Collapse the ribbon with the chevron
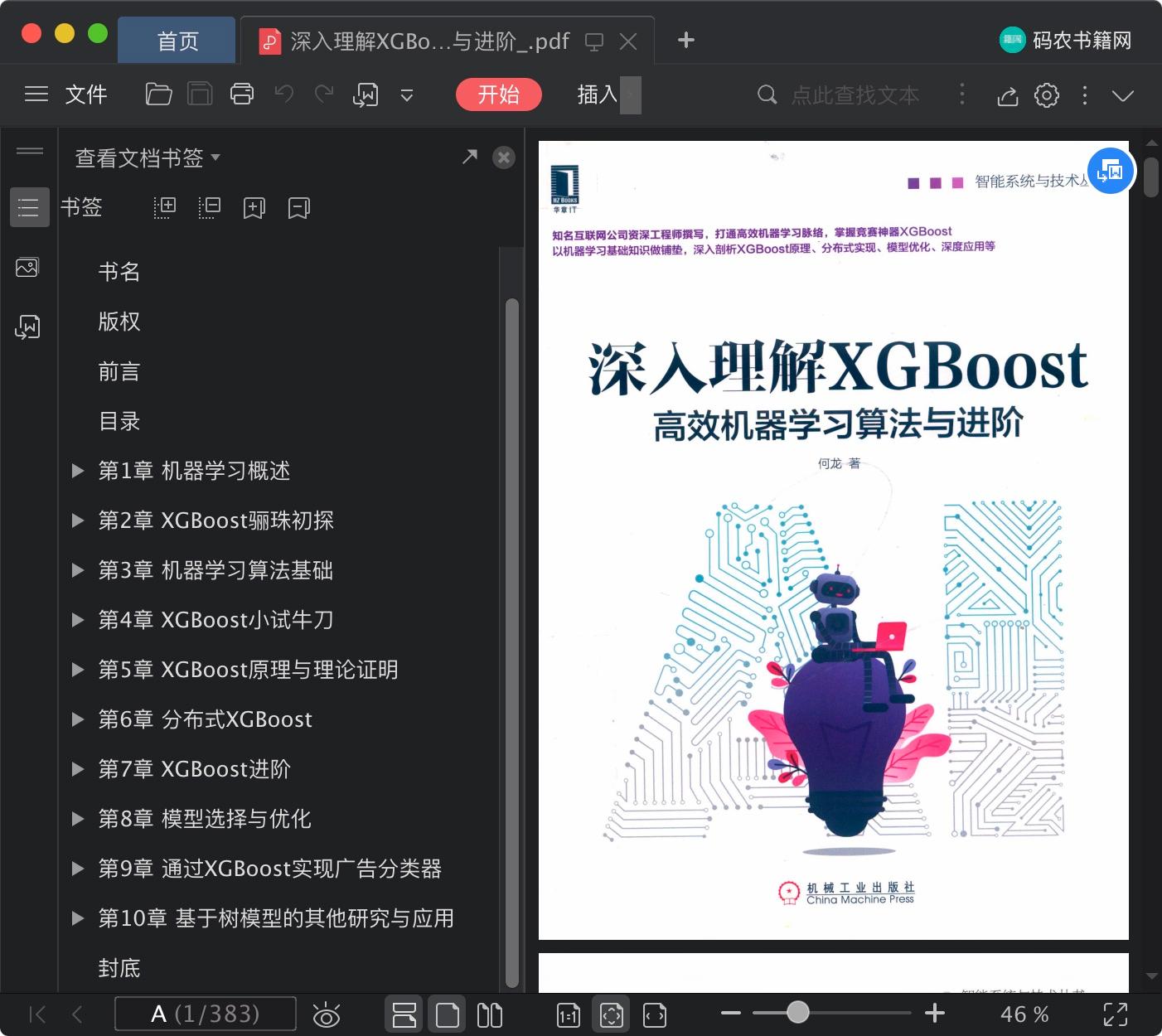Image resolution: width=1162 pixels, height=1036 pixels. (1123, 96)
